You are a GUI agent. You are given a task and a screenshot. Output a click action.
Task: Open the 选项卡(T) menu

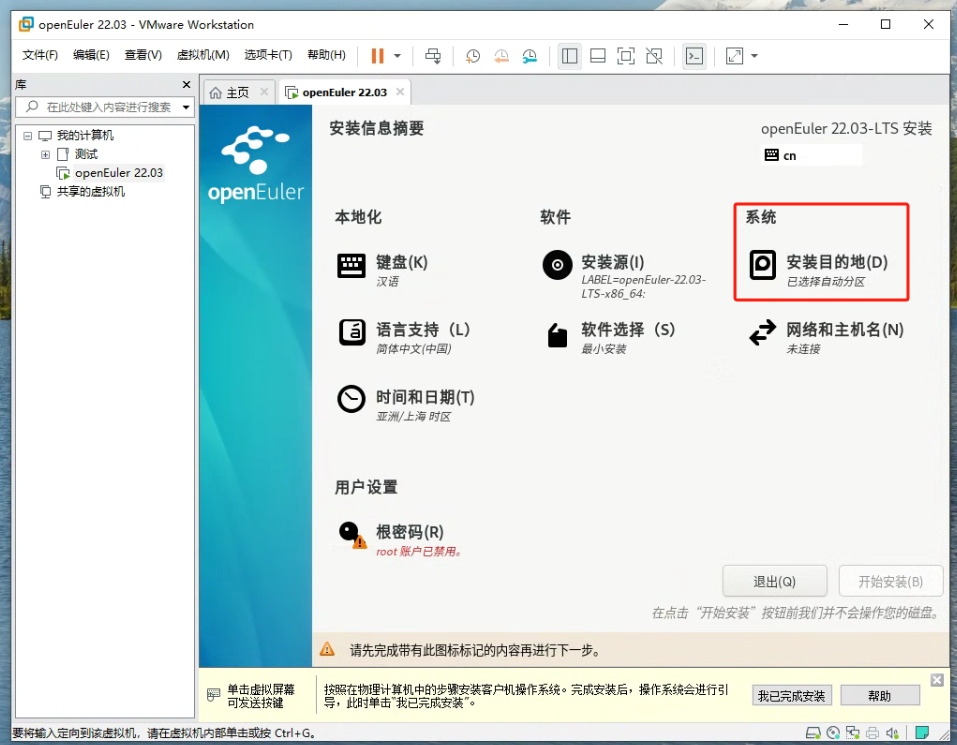[268, 55]
